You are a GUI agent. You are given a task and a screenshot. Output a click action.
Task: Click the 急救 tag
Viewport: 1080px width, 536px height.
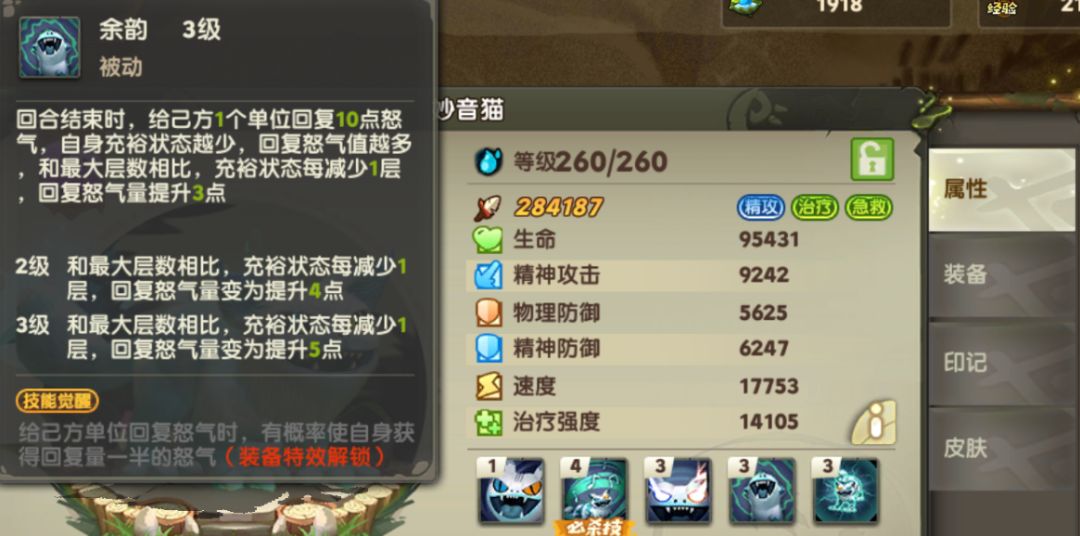tap(869, 207)
